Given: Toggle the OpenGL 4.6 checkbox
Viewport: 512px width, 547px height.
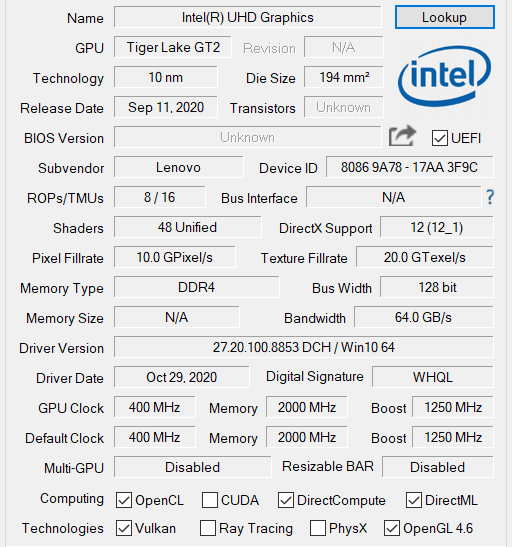Looking at the screenshot, I should (x=392, y=528).
